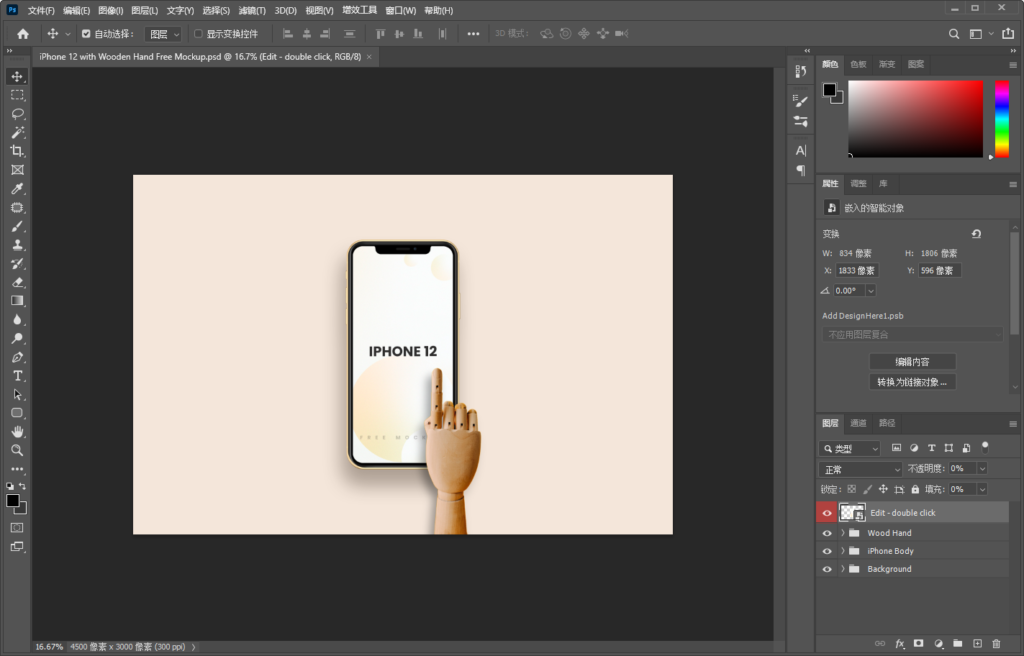Image resolution: width=1024 pixels, height=656 pixels.
Task: Open the File menu
Action: pos(40,10)
